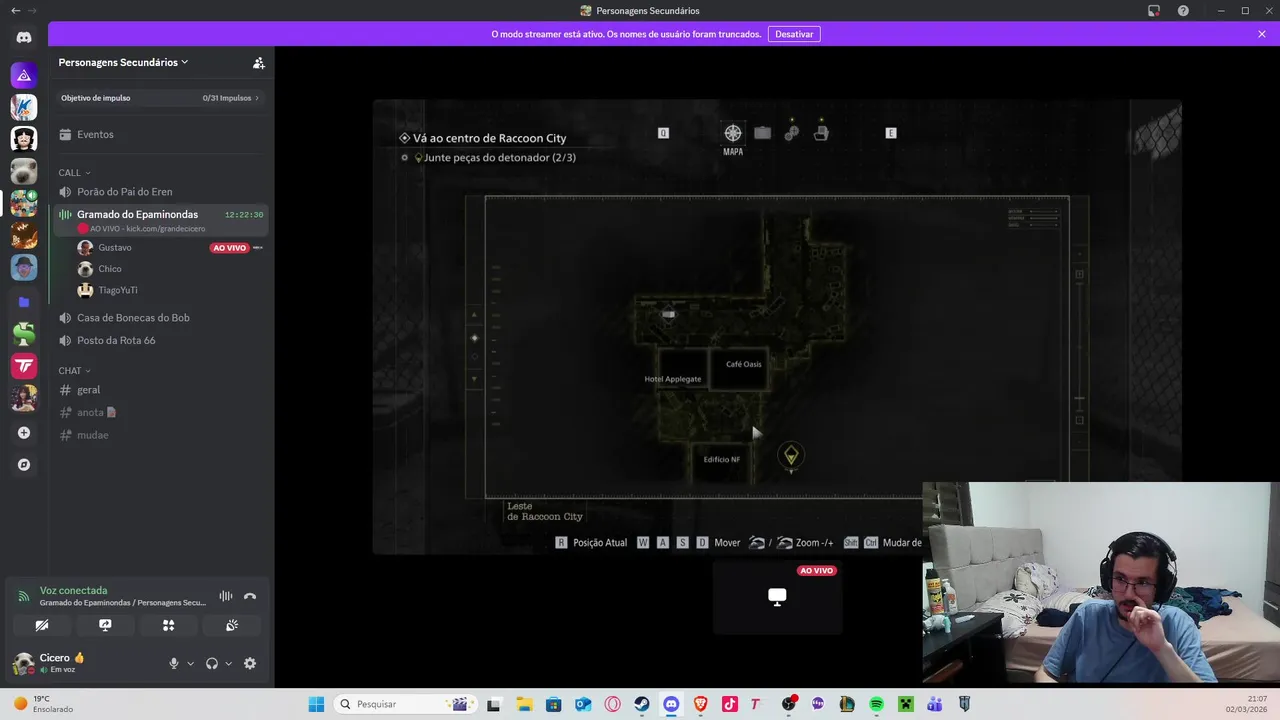Deafen with the headphones icon
The image size is (1280, 720).
click(212, 663)
